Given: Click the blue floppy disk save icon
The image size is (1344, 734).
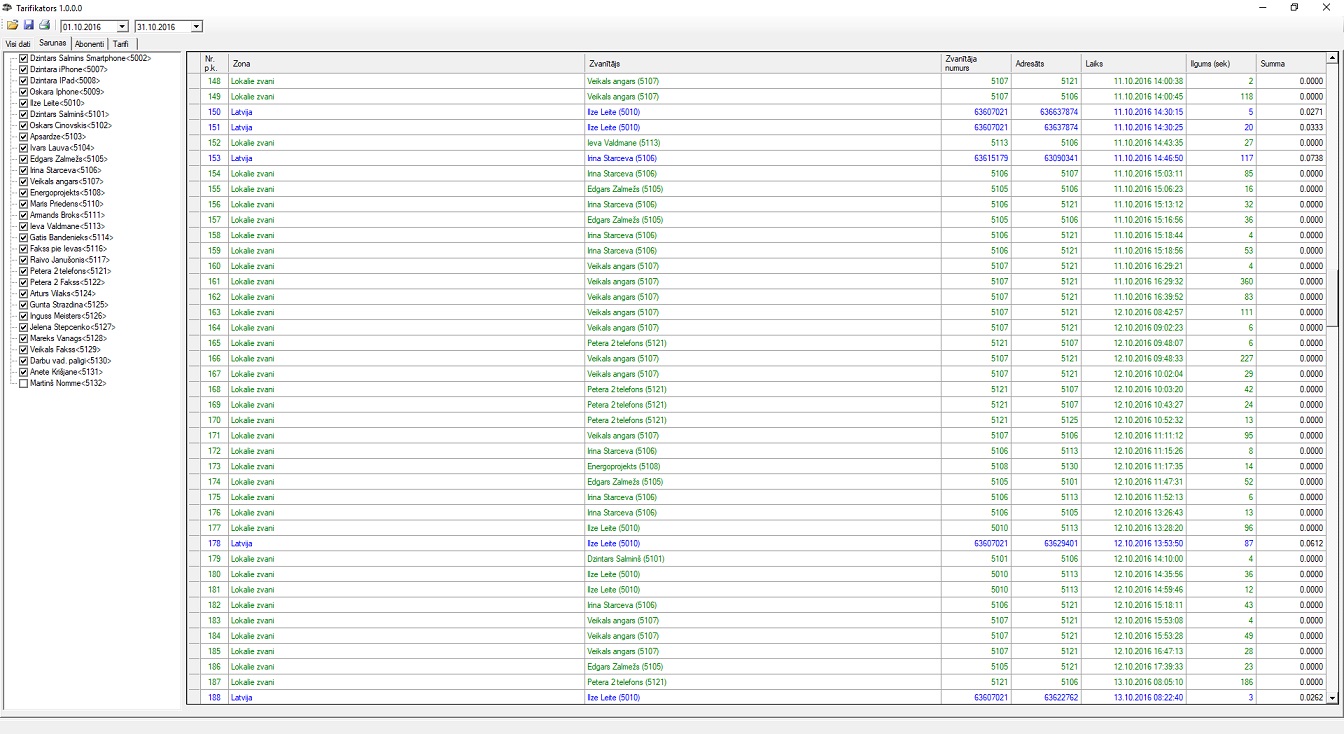Looking at the screenshot, I should coord(29,25).
